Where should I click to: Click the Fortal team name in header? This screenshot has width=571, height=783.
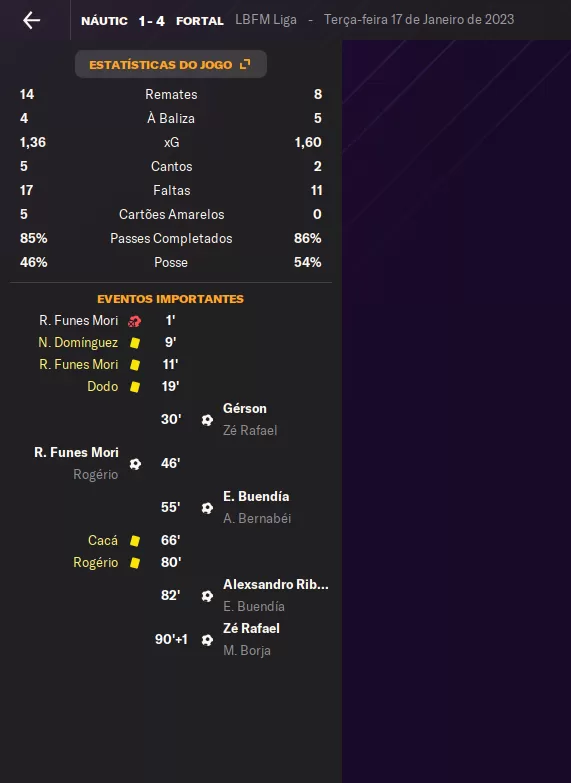(200, 21)
